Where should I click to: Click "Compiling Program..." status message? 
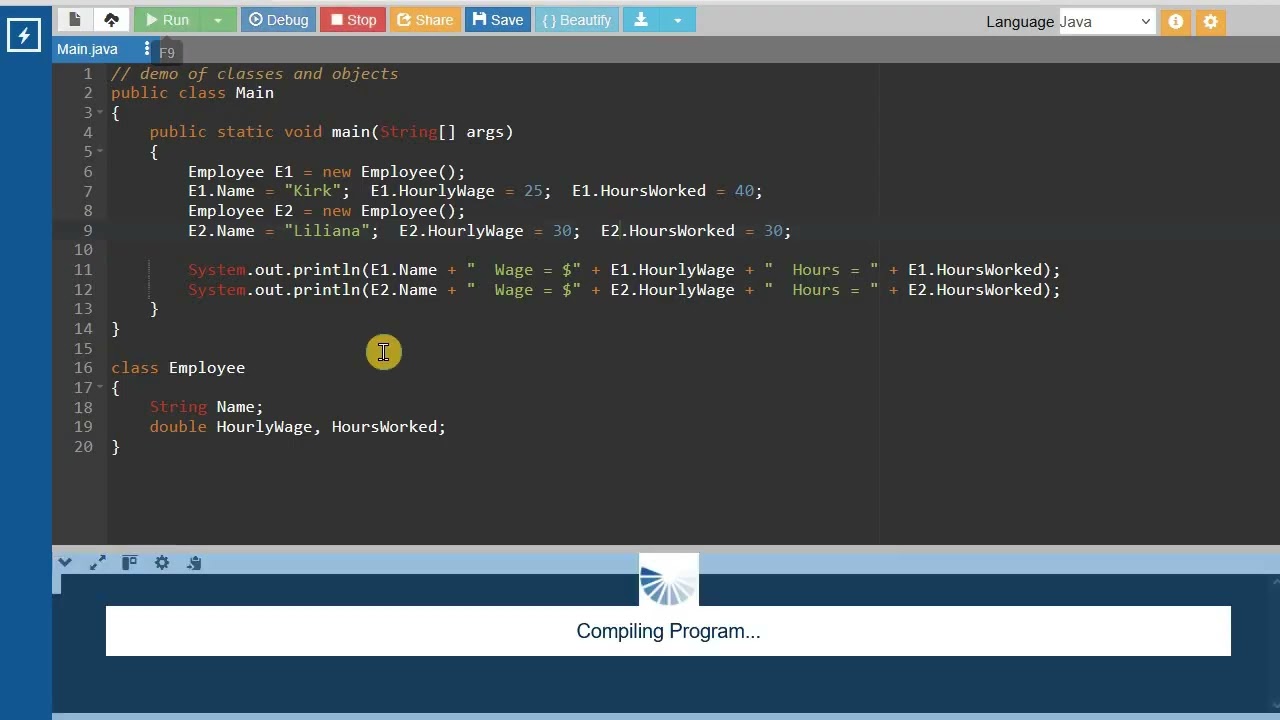point(668,631)
